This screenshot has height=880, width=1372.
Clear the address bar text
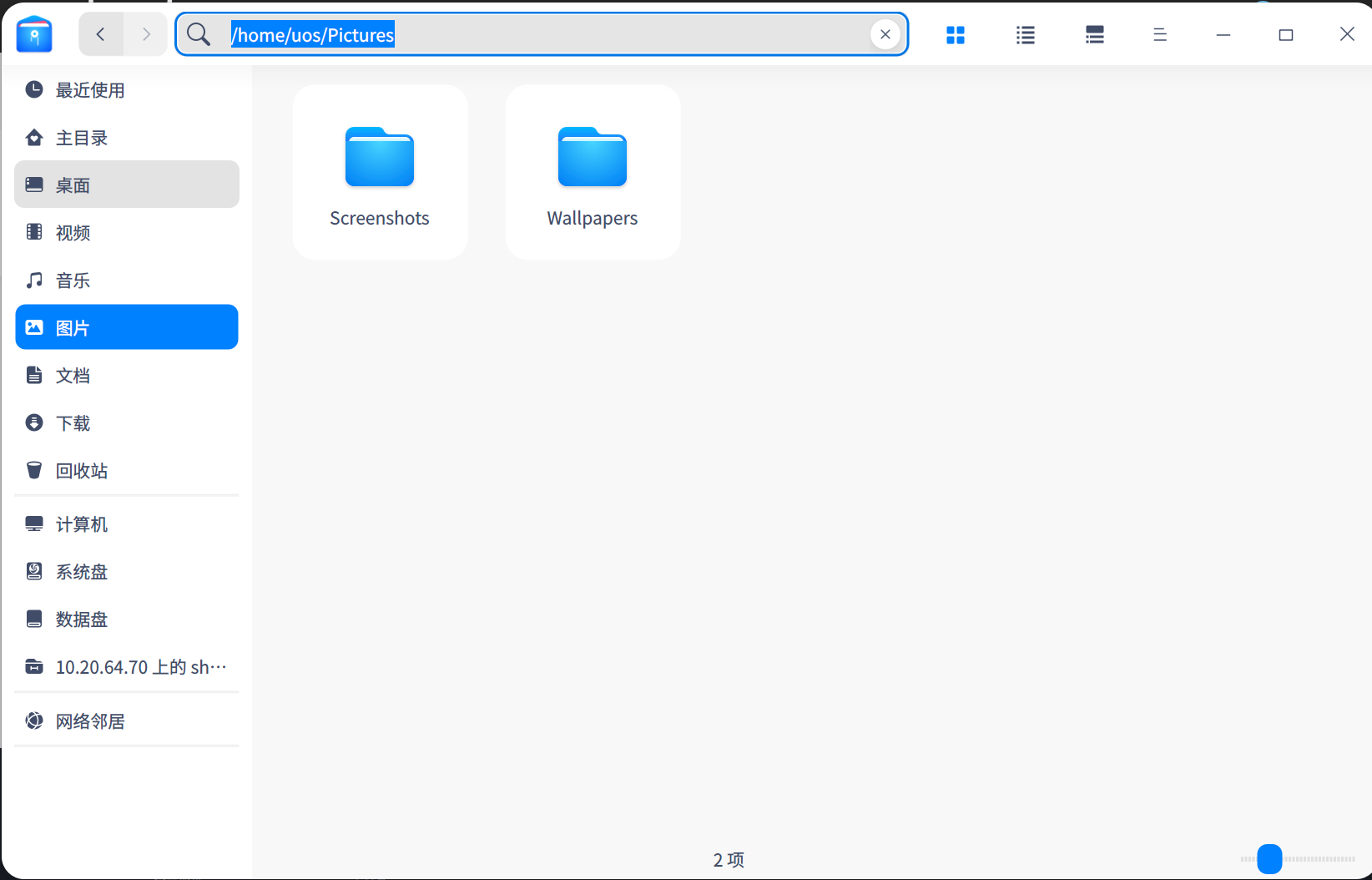885,34
